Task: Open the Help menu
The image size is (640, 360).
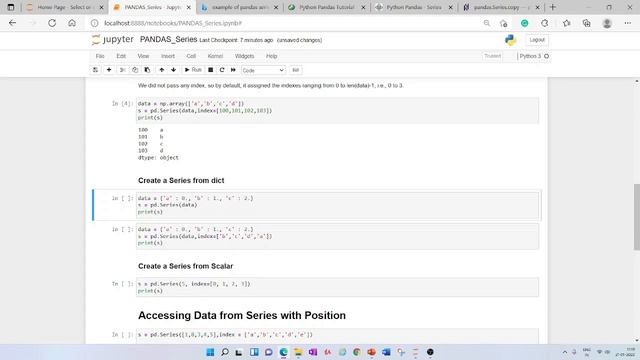Action: click(x=271, y=56)
